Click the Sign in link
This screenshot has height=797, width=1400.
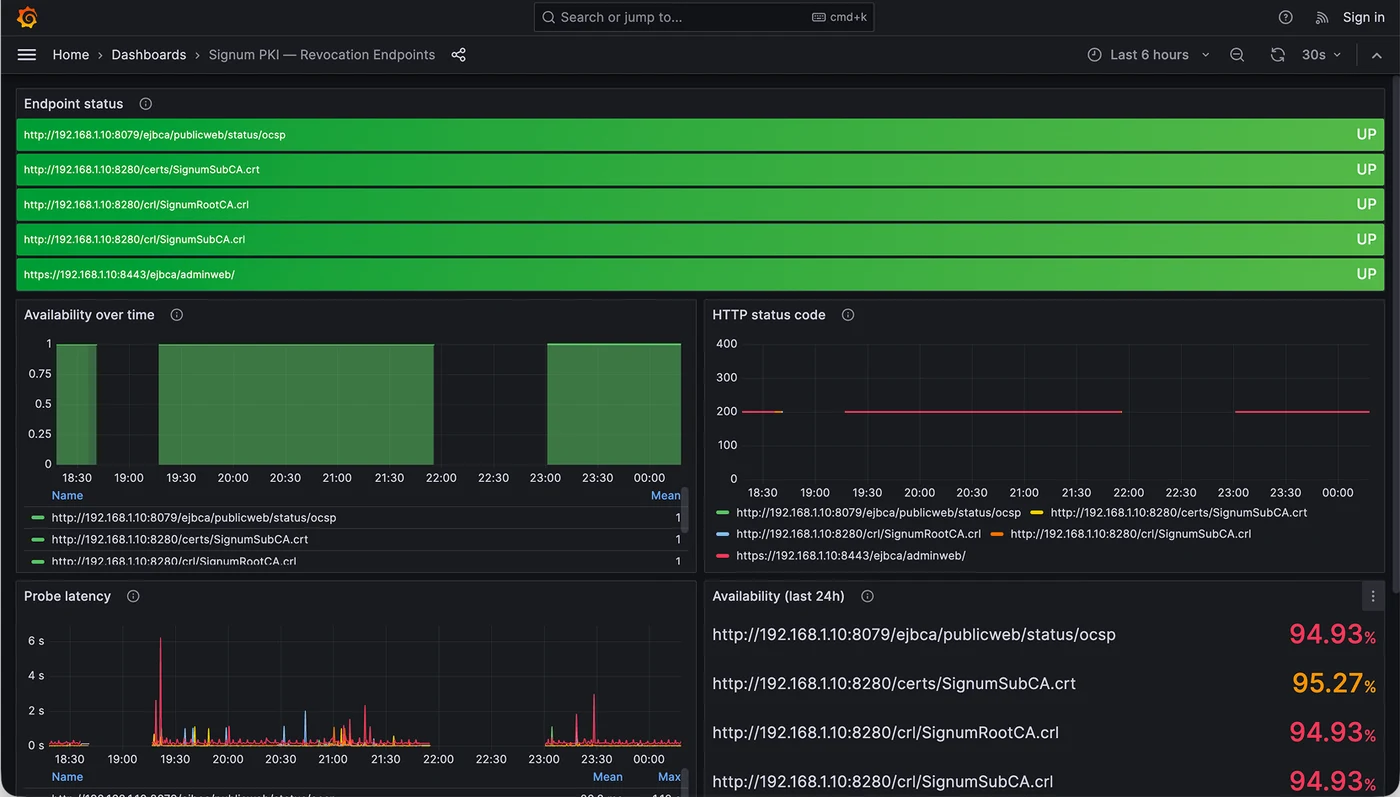pos(1364,17)
